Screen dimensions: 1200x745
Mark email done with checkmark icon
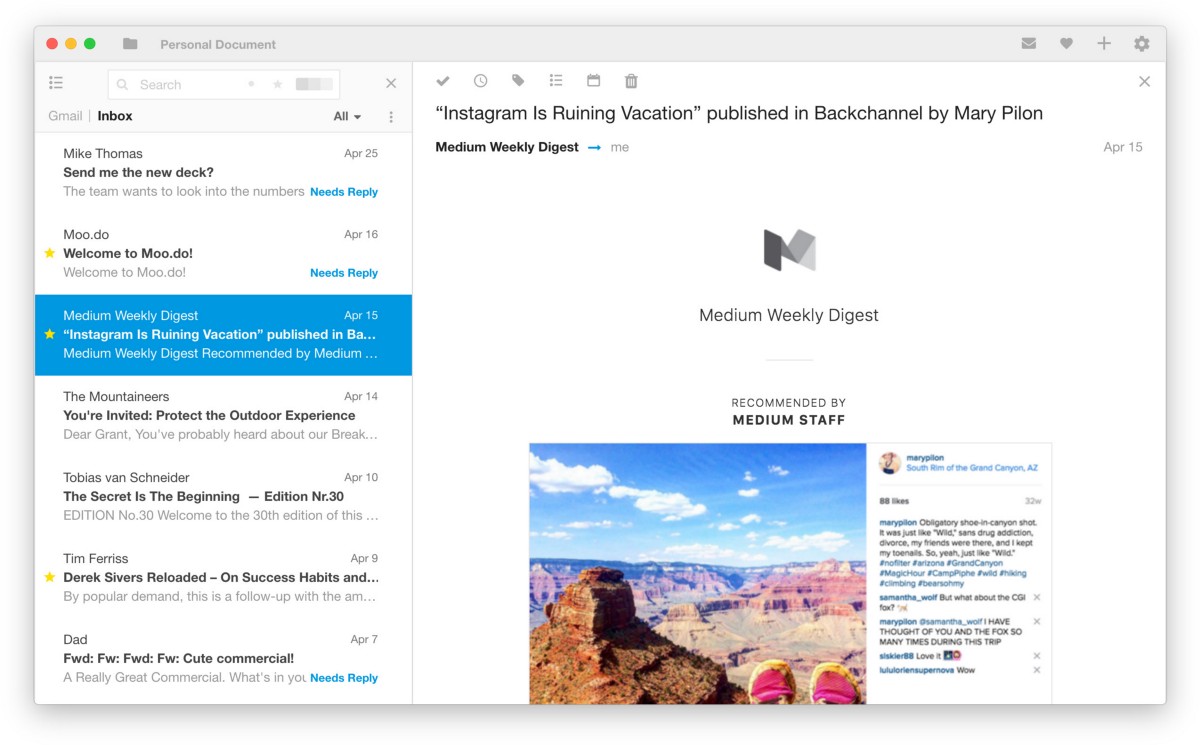pos(443,81)
